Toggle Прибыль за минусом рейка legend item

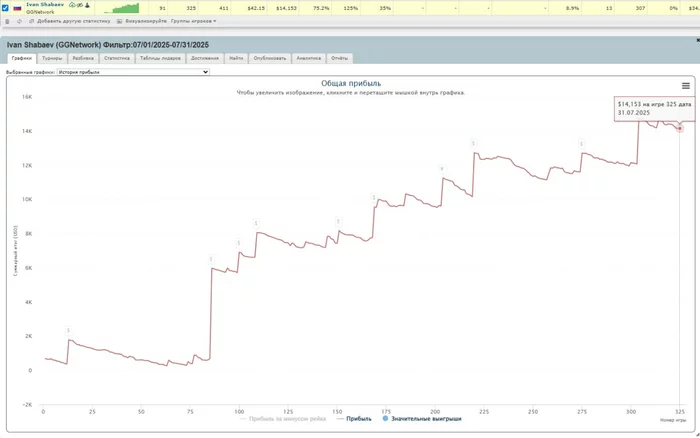tap(283, 419)
